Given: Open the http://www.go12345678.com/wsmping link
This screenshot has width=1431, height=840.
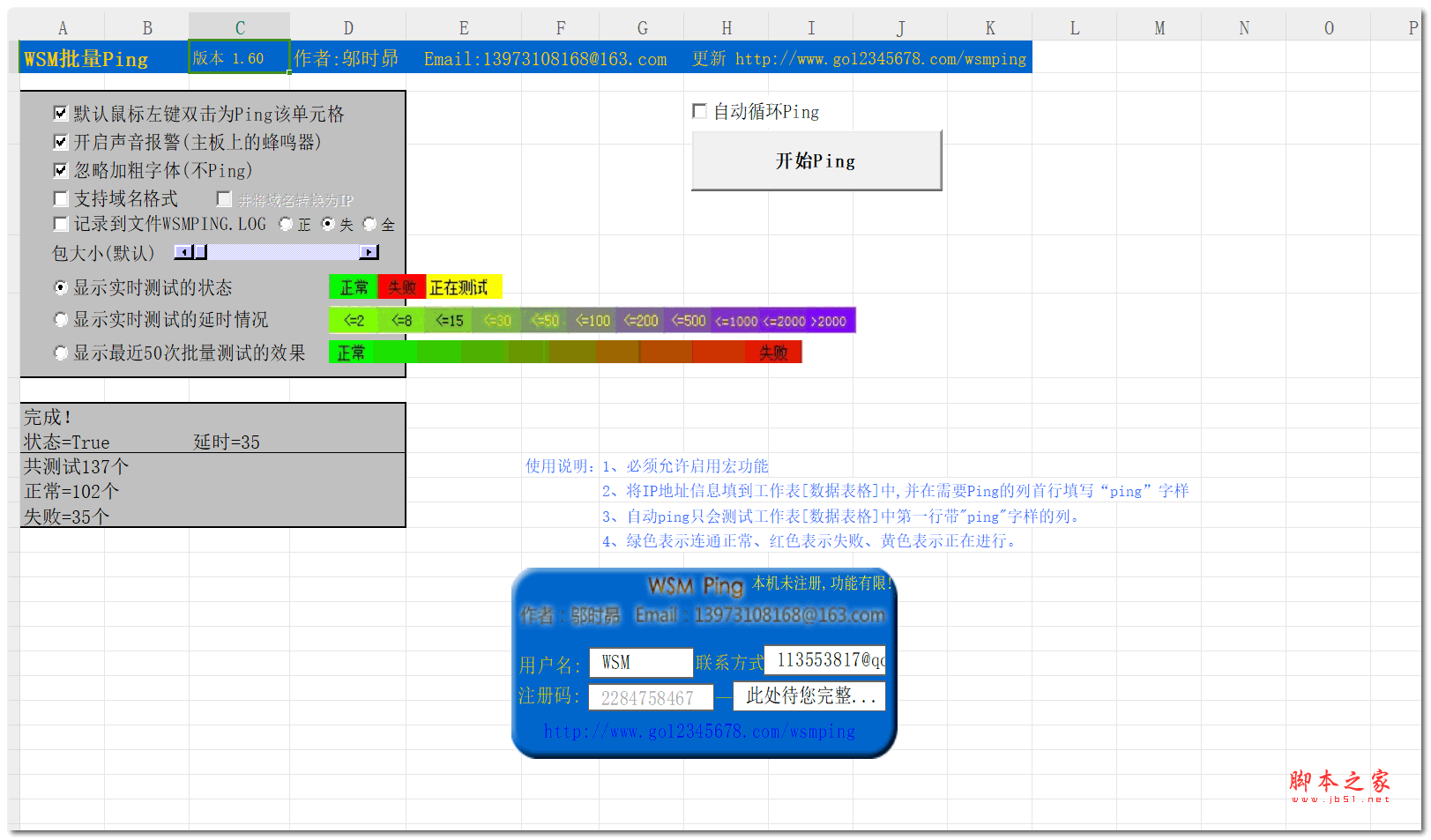Looking at the screenshot, I should coord(699,732).
